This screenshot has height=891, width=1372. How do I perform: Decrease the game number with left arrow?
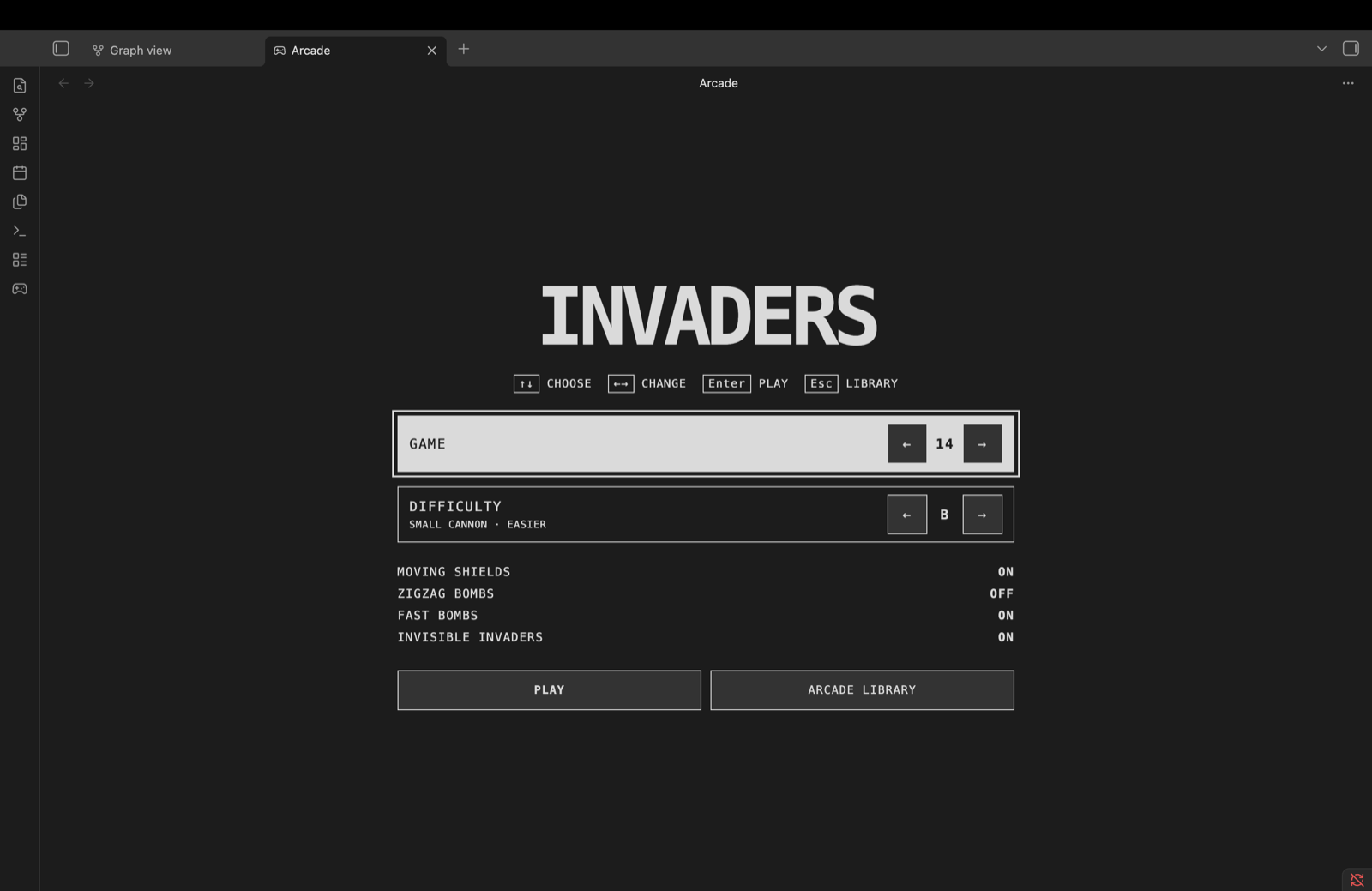click(907, 444)
